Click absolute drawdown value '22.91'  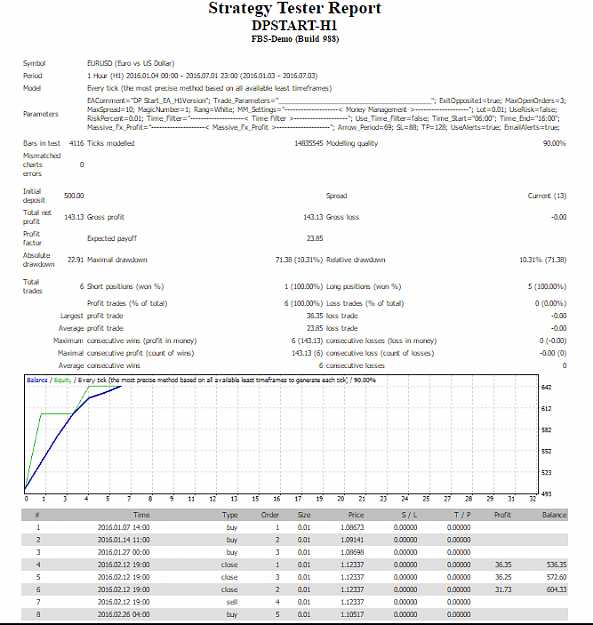[76, 260]
